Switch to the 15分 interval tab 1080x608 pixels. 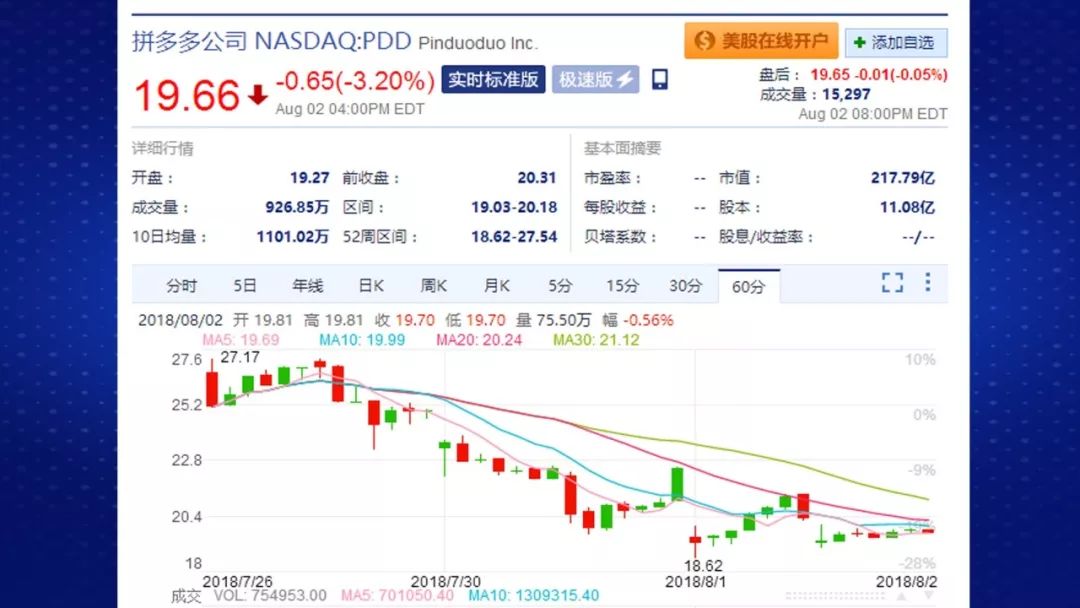click(621, 285)
